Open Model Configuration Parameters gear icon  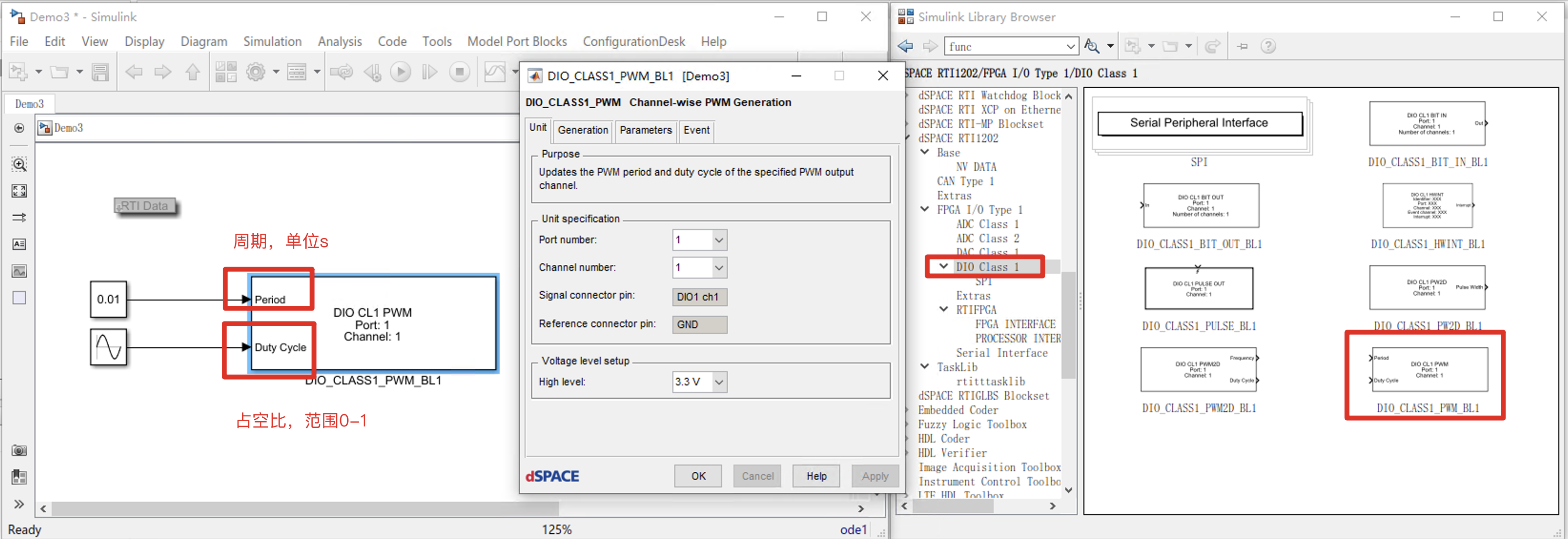pyautogui.click(x=256, y=72)
